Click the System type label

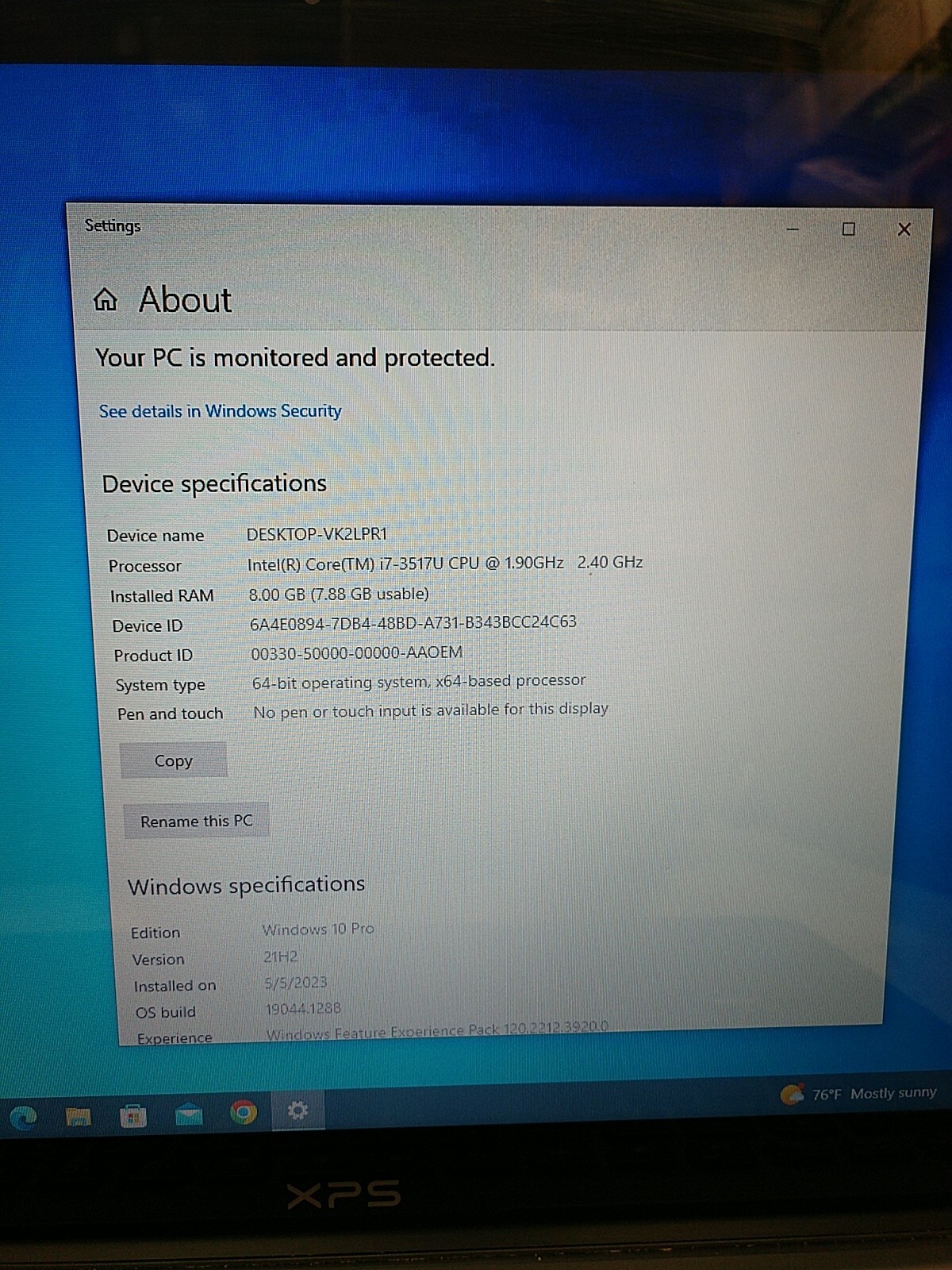160,685
